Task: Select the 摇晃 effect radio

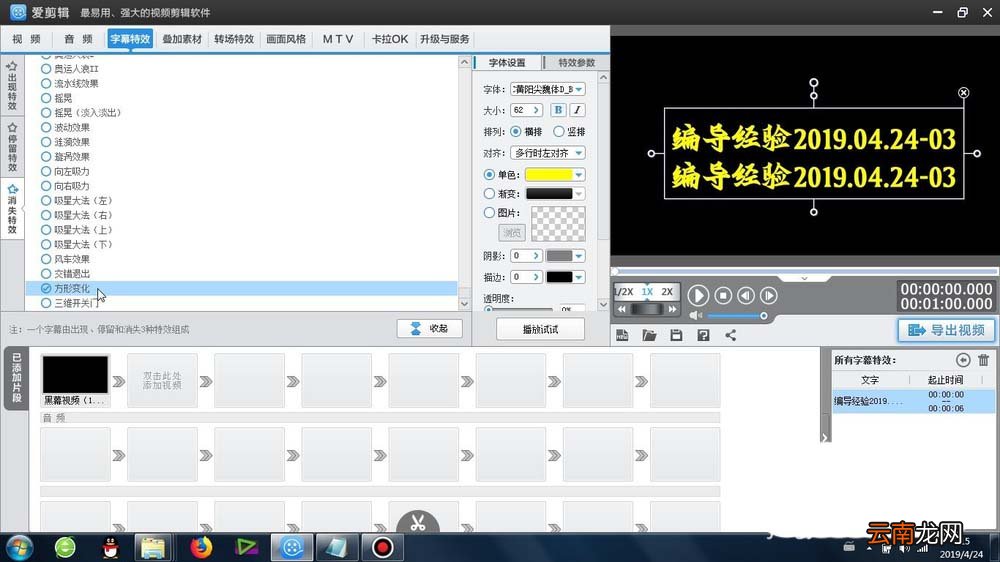Action: point(46,98)
